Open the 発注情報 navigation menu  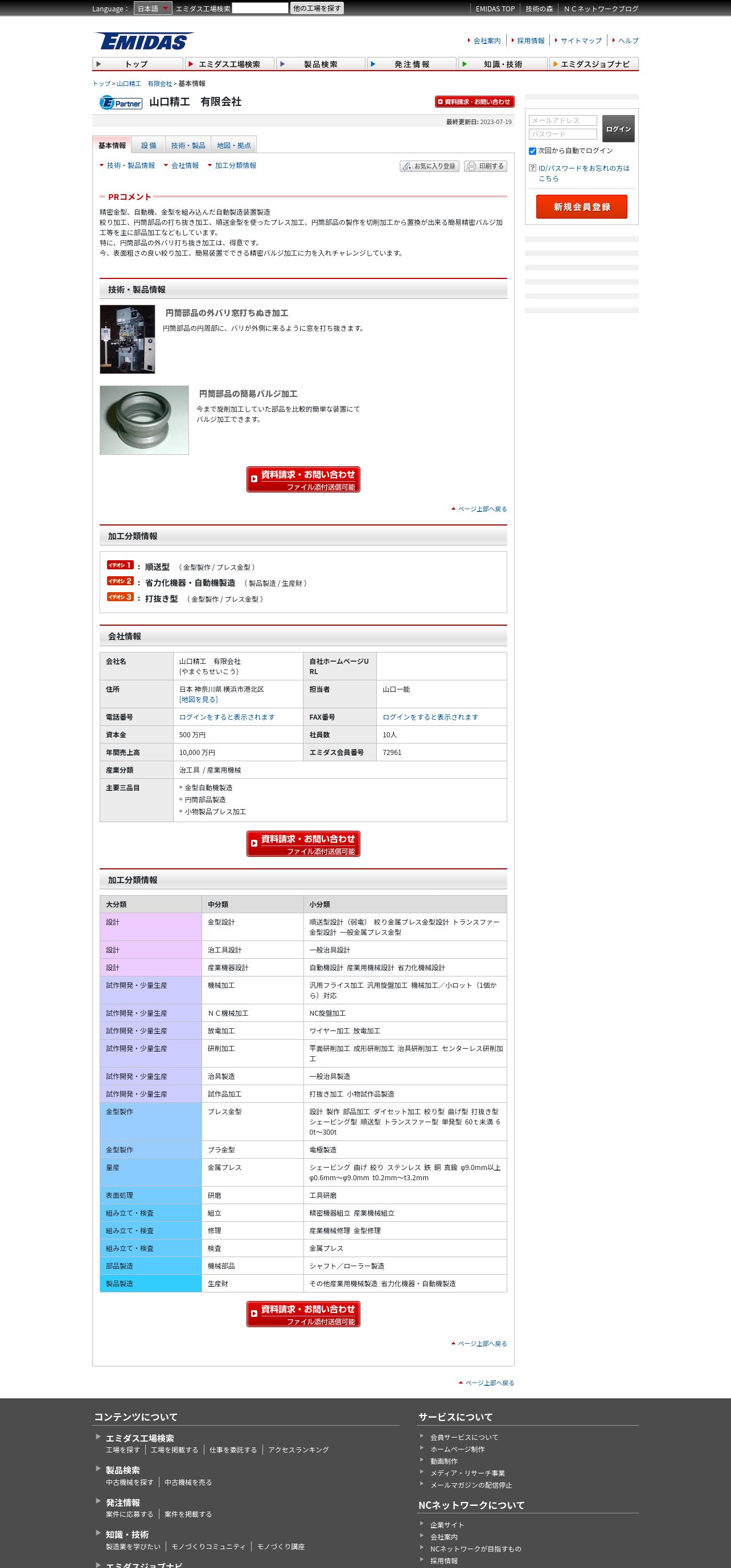(x=412, y=64)
